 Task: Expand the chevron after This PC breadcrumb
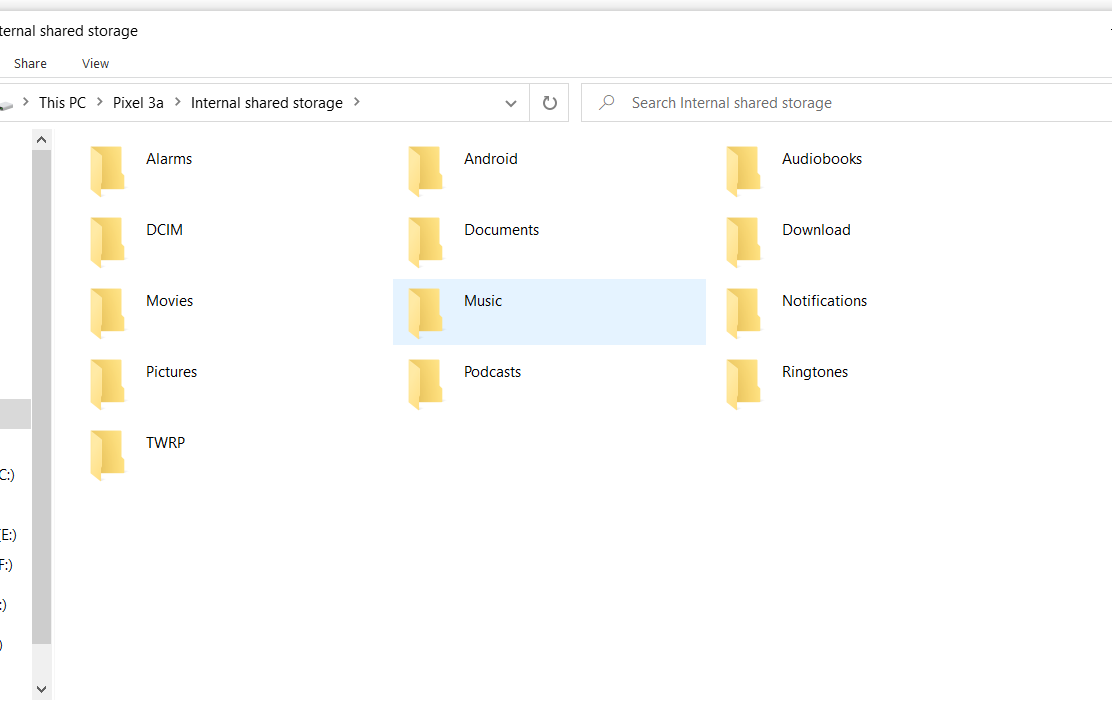[x=100, y=102]
